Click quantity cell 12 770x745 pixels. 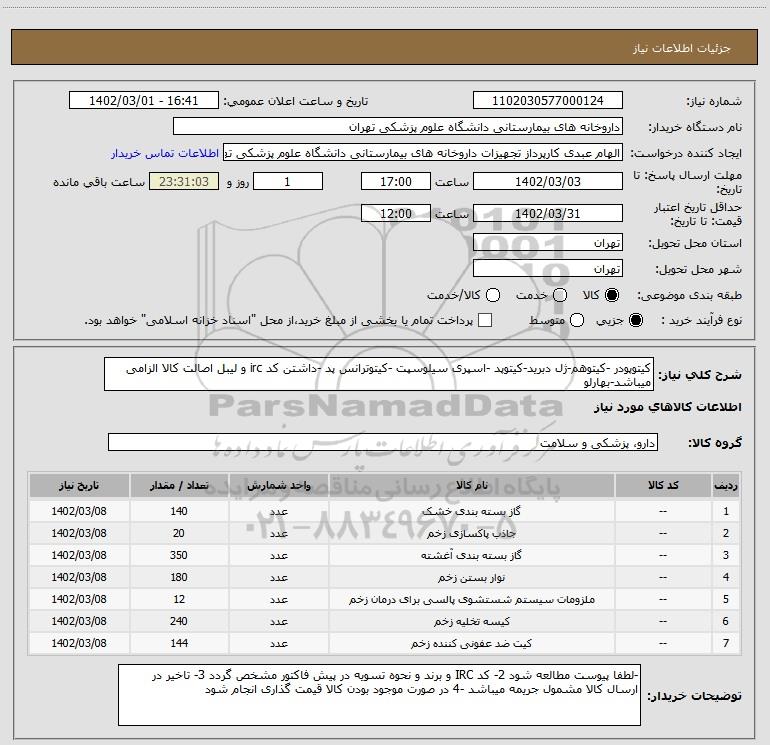(x=179, y=600)
